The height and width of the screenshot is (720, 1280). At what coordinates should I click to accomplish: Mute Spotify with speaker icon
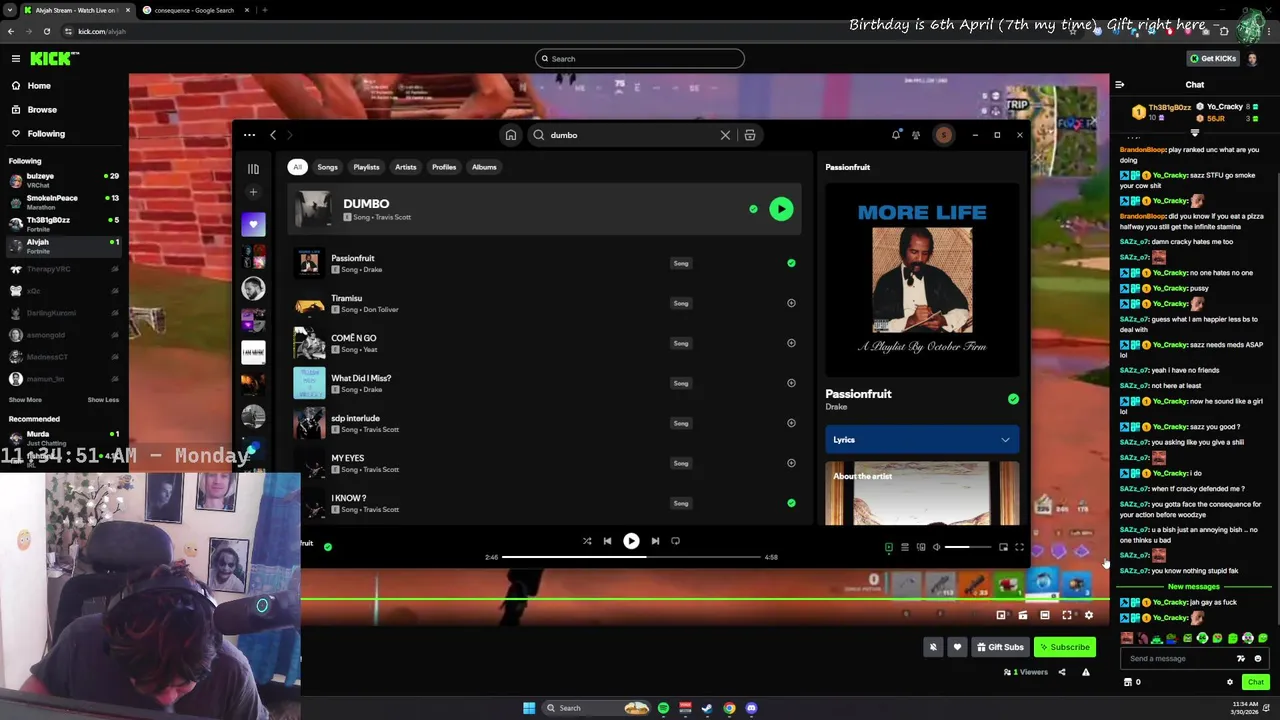pos(937,547)
